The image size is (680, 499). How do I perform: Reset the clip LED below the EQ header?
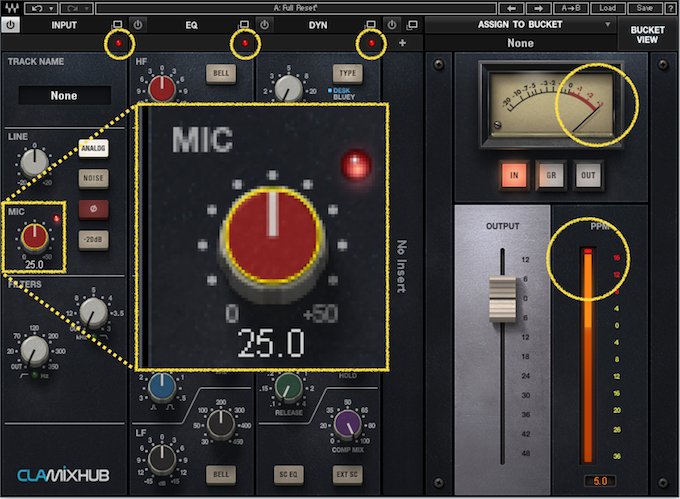tap(245, 43)
